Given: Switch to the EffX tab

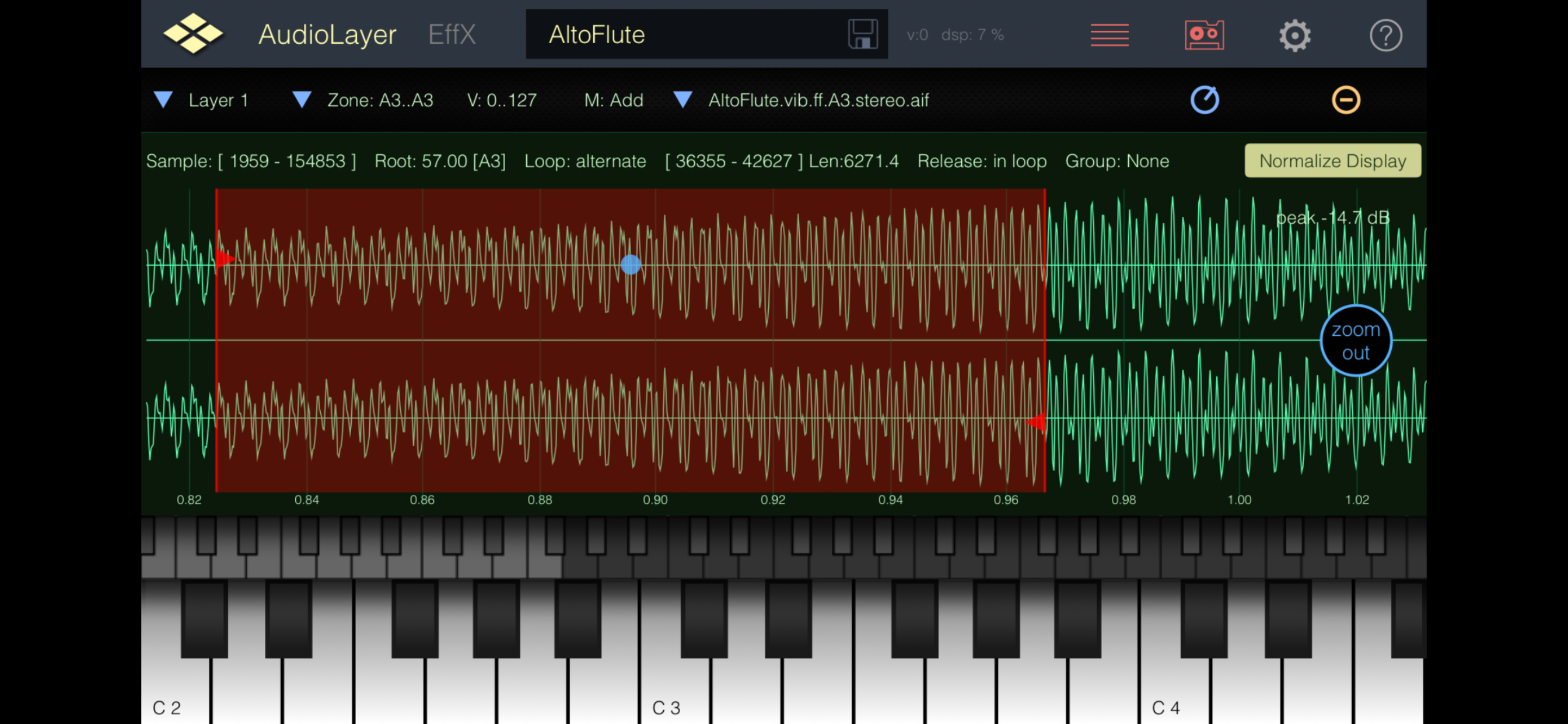Looking at the screenshot, I should [451, 34].
